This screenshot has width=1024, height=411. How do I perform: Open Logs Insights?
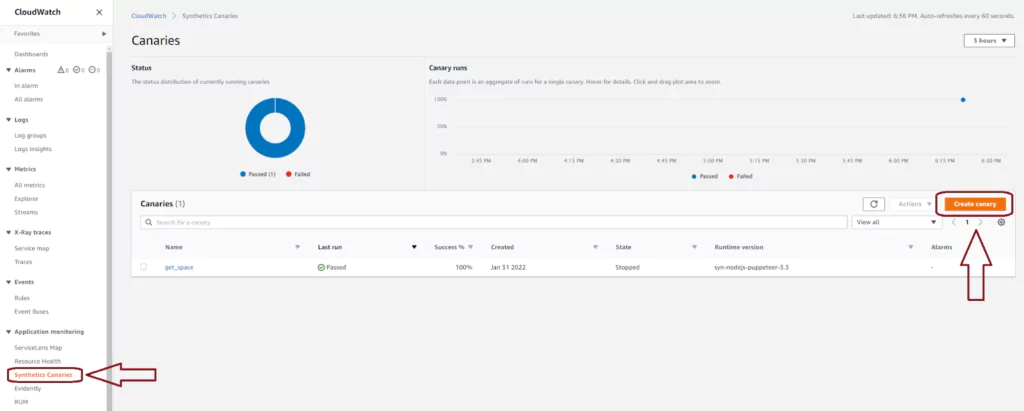33,149
